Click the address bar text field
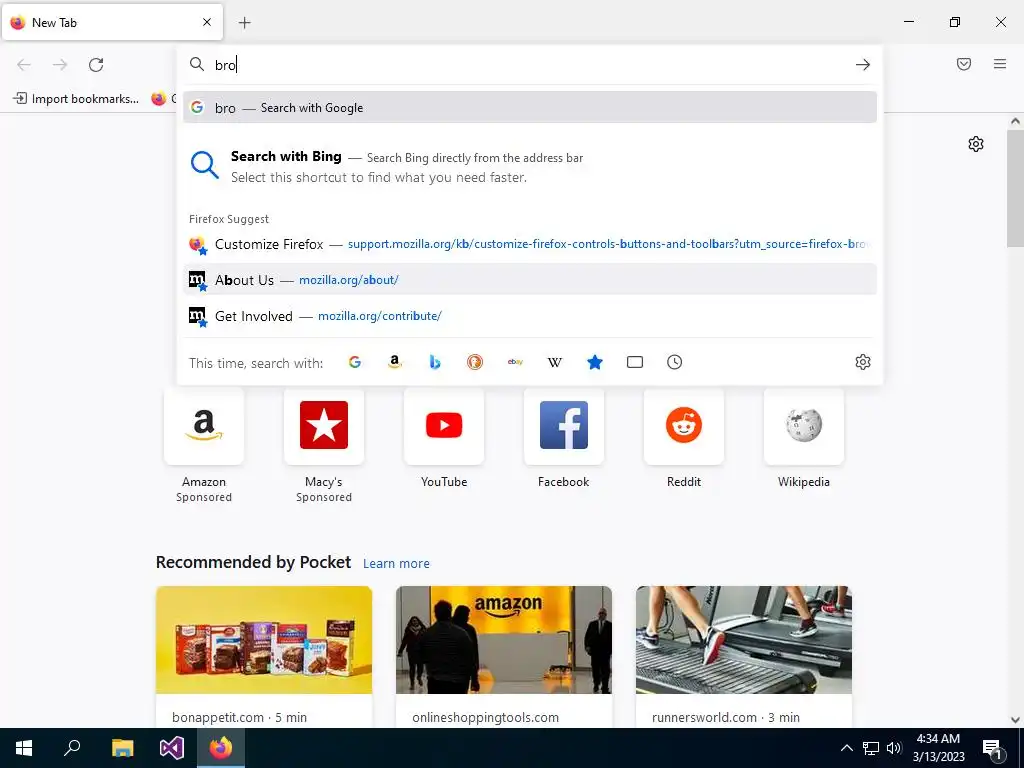Image resolution: width=1024 pixels, height=768 pixels. point(529,65)
